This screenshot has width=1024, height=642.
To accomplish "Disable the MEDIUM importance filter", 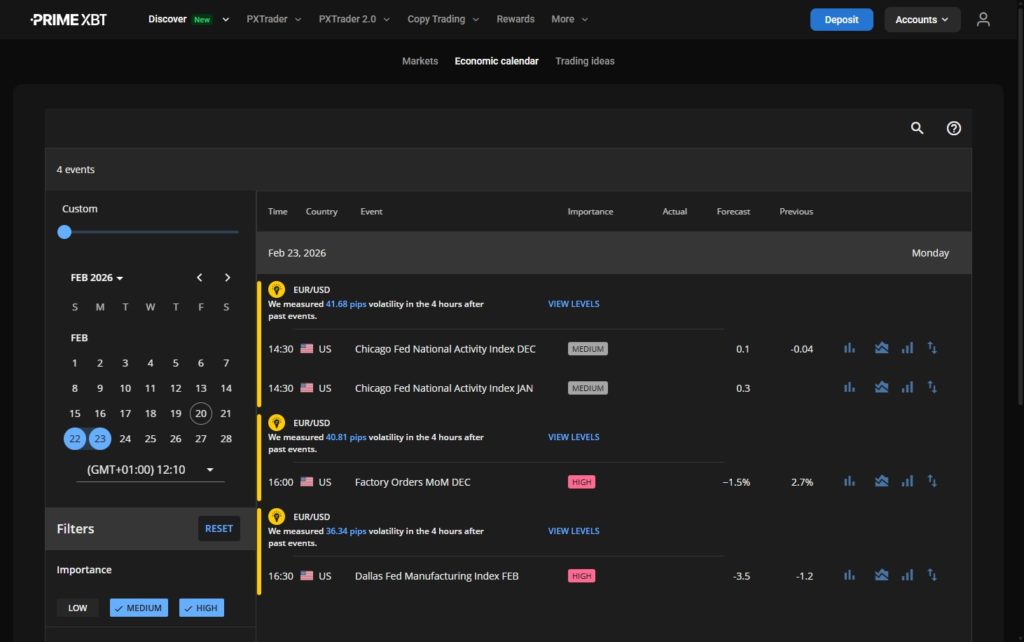I will [x=138, y=607].
